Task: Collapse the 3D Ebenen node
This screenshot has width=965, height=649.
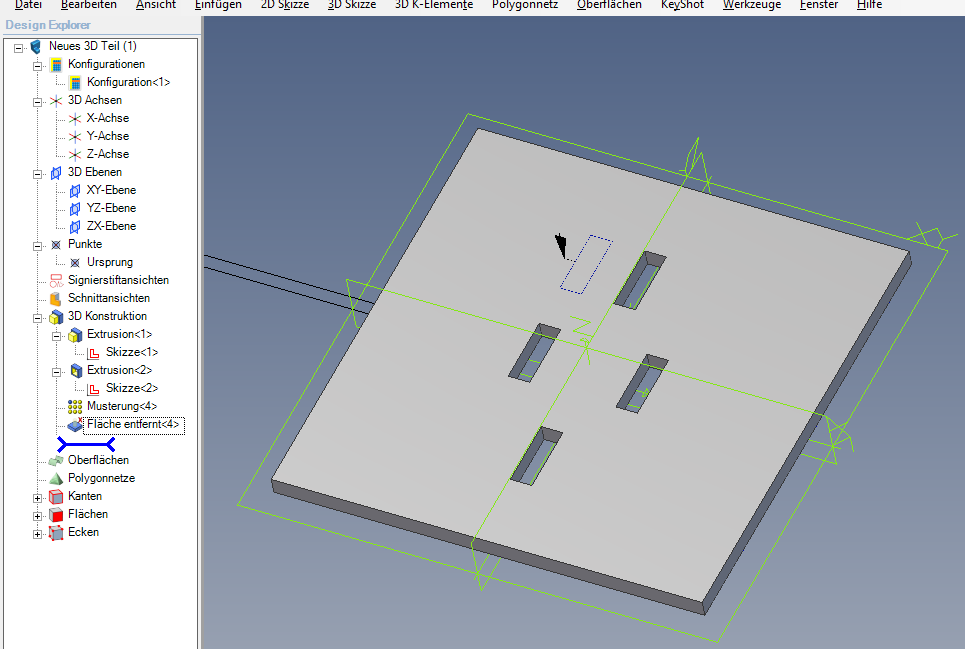Action: point(38,173)
